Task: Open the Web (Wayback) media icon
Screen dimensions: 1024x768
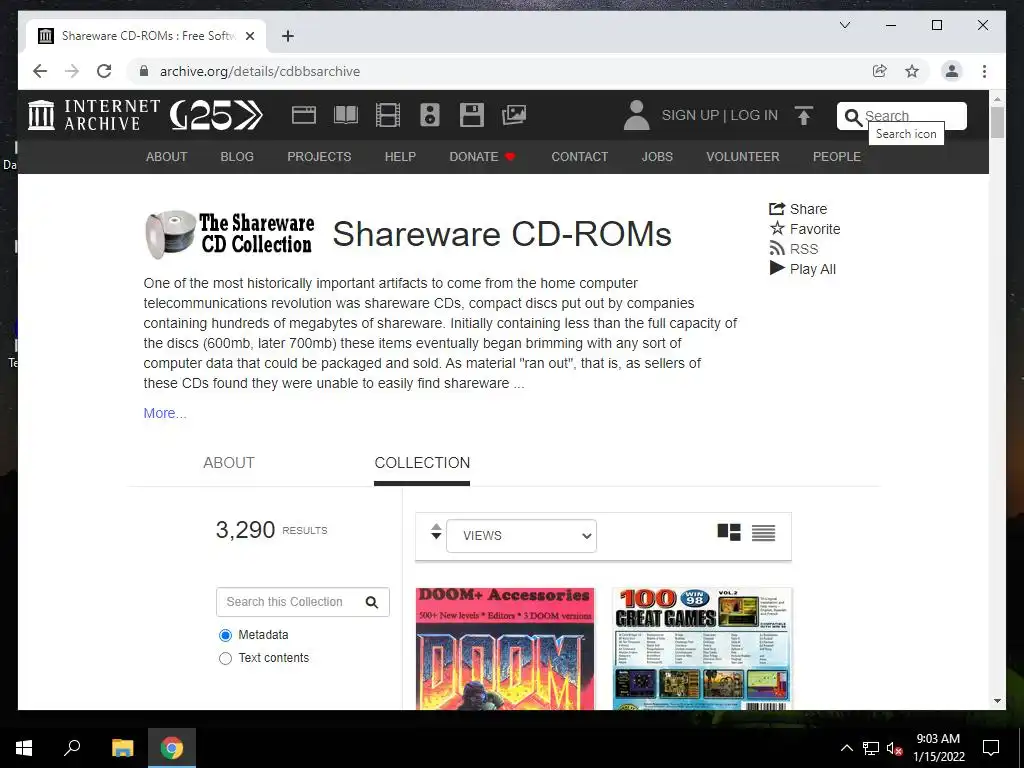Action: tap(304, 115)
